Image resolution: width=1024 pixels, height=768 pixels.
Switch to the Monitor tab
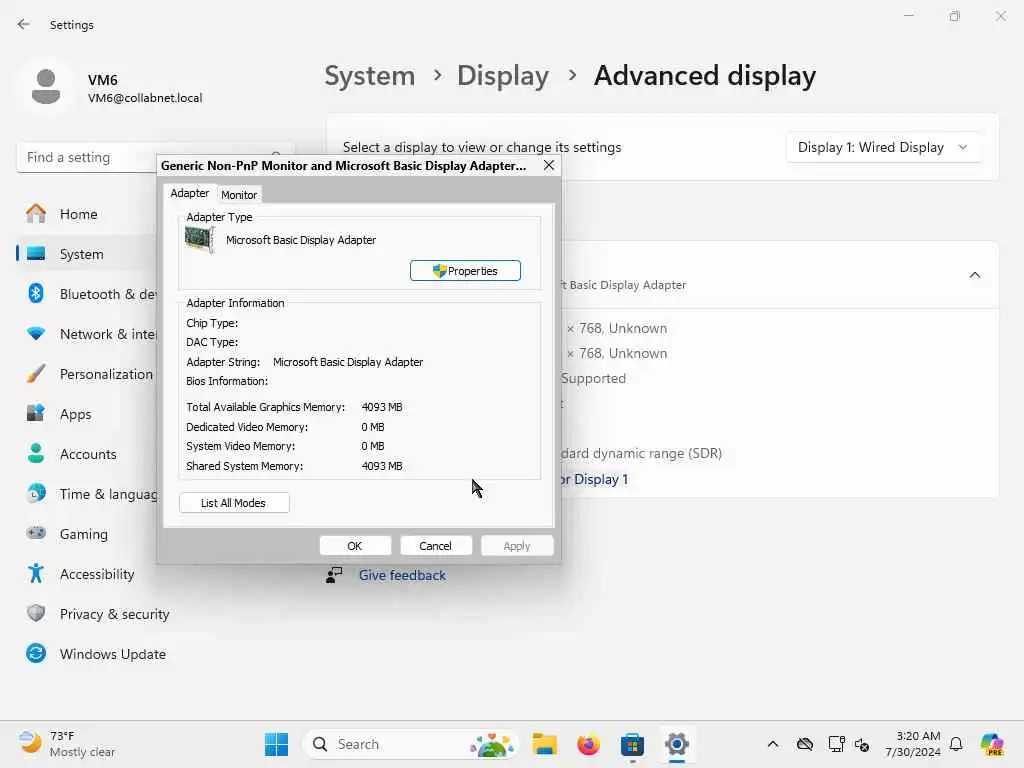click(239, 195)
